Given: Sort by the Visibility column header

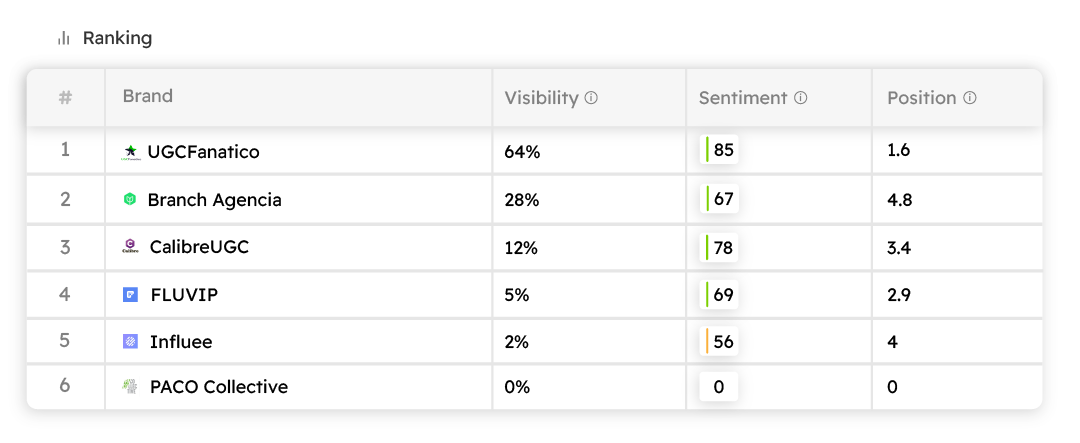Looking at the screenshot, I should pos(541,98).
